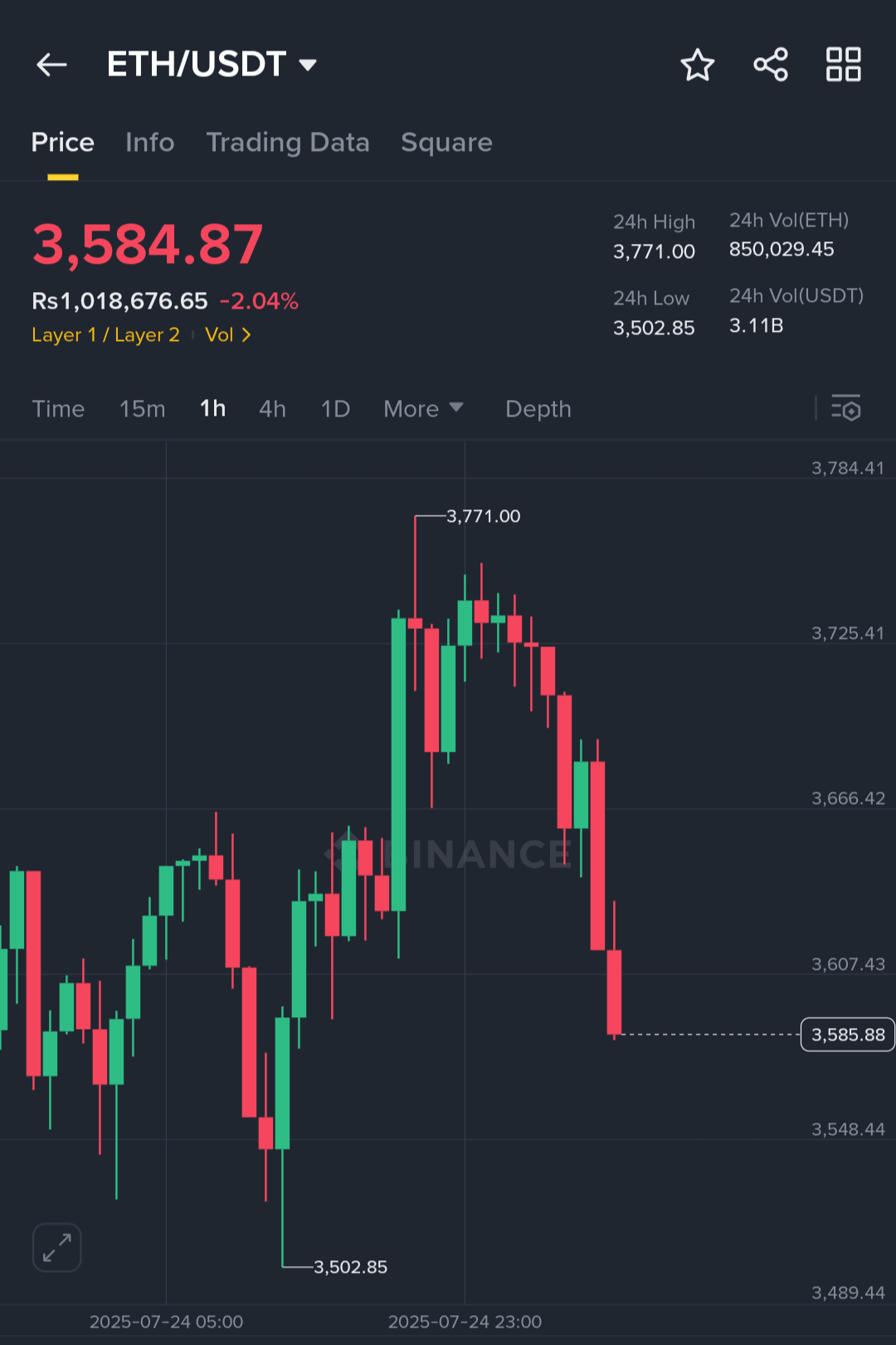
Task: Tap the tall green candle below 3,771.00 high
Action: pyautogui.click(x=399, y=764)
